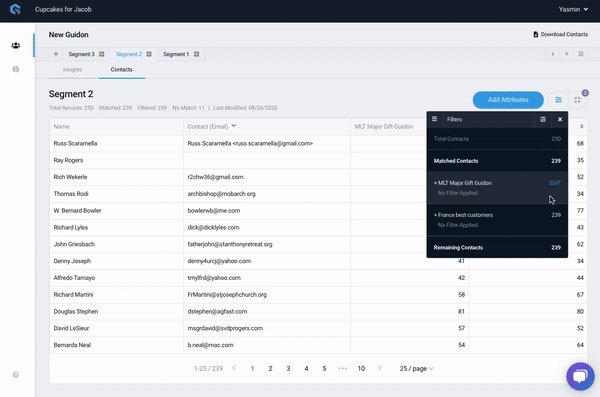Image resolution: width=600 pixels, height=397 pixels.
Task: Click Download Contacts link
Action: point(561,34)
